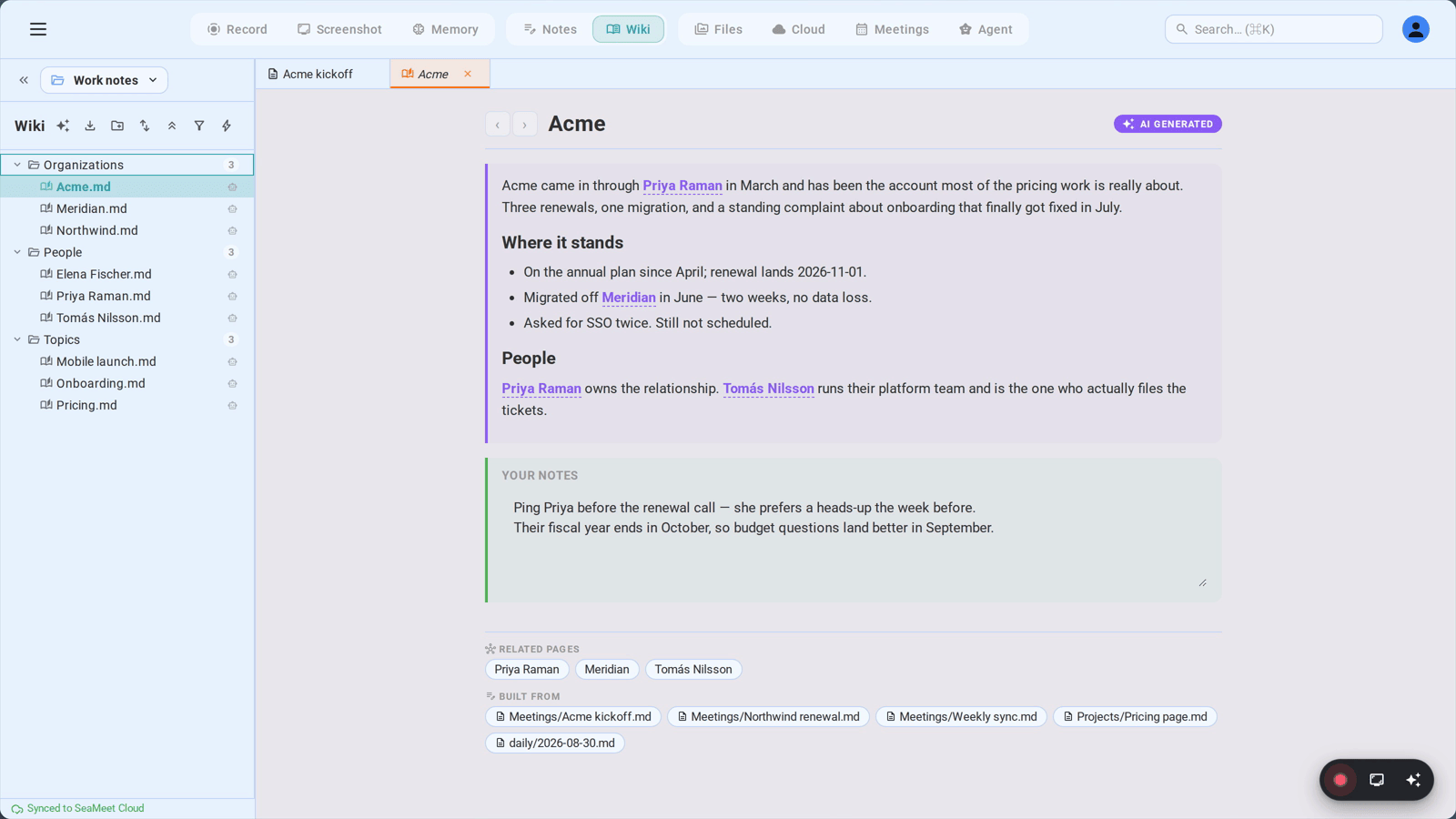Screen dimensions: 1456x819
Task: Open the filter funnel in the Wiki toolbar
Action: pos(199,126)
